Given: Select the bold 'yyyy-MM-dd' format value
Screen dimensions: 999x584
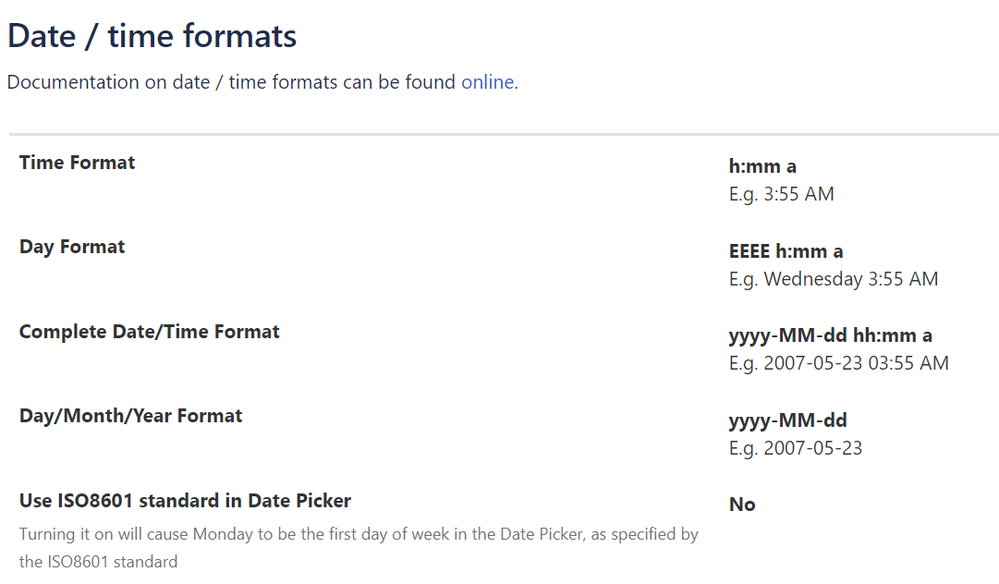Looking at the screenshot, I should [788, 420].
